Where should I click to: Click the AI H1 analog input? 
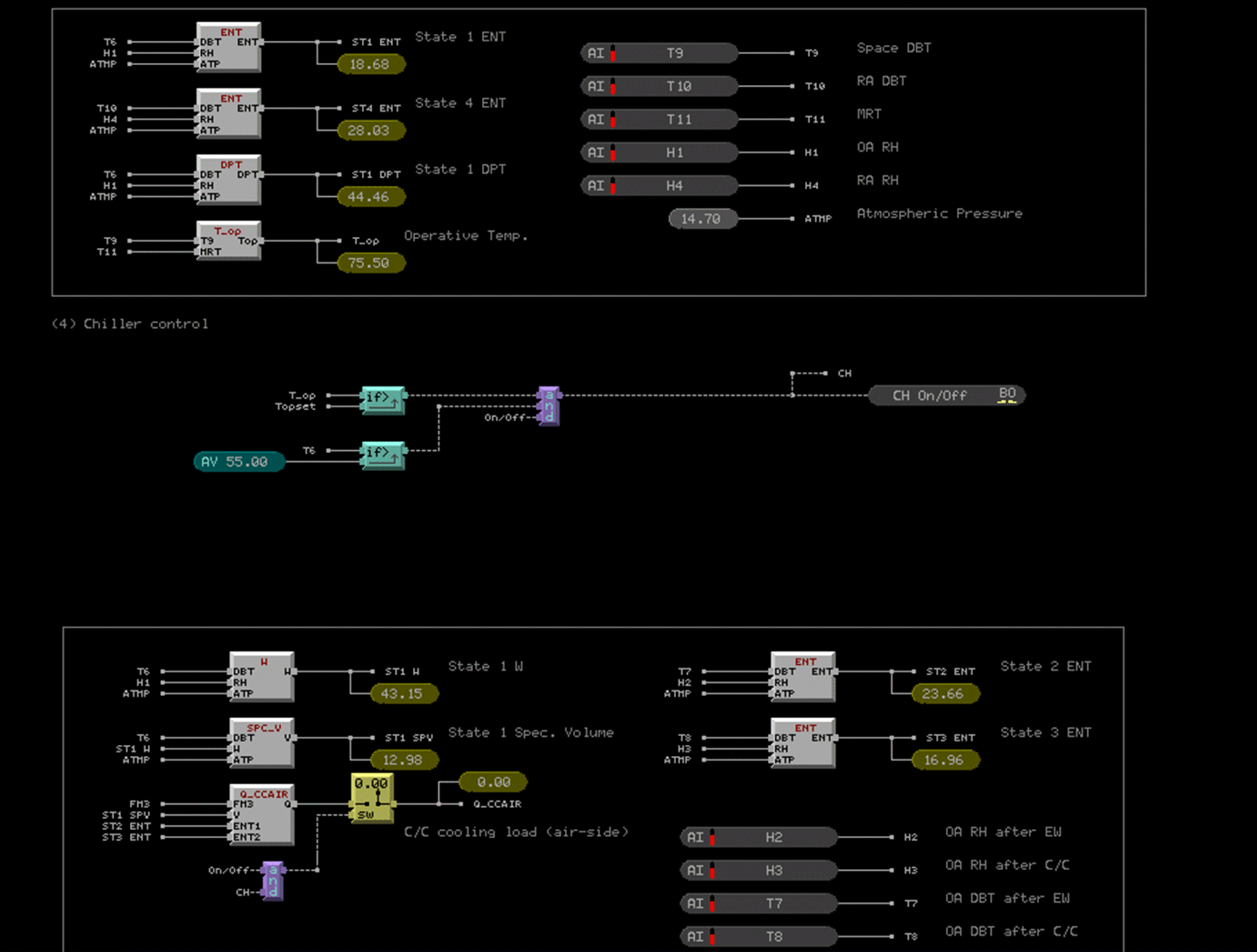(x=659, y=153)
